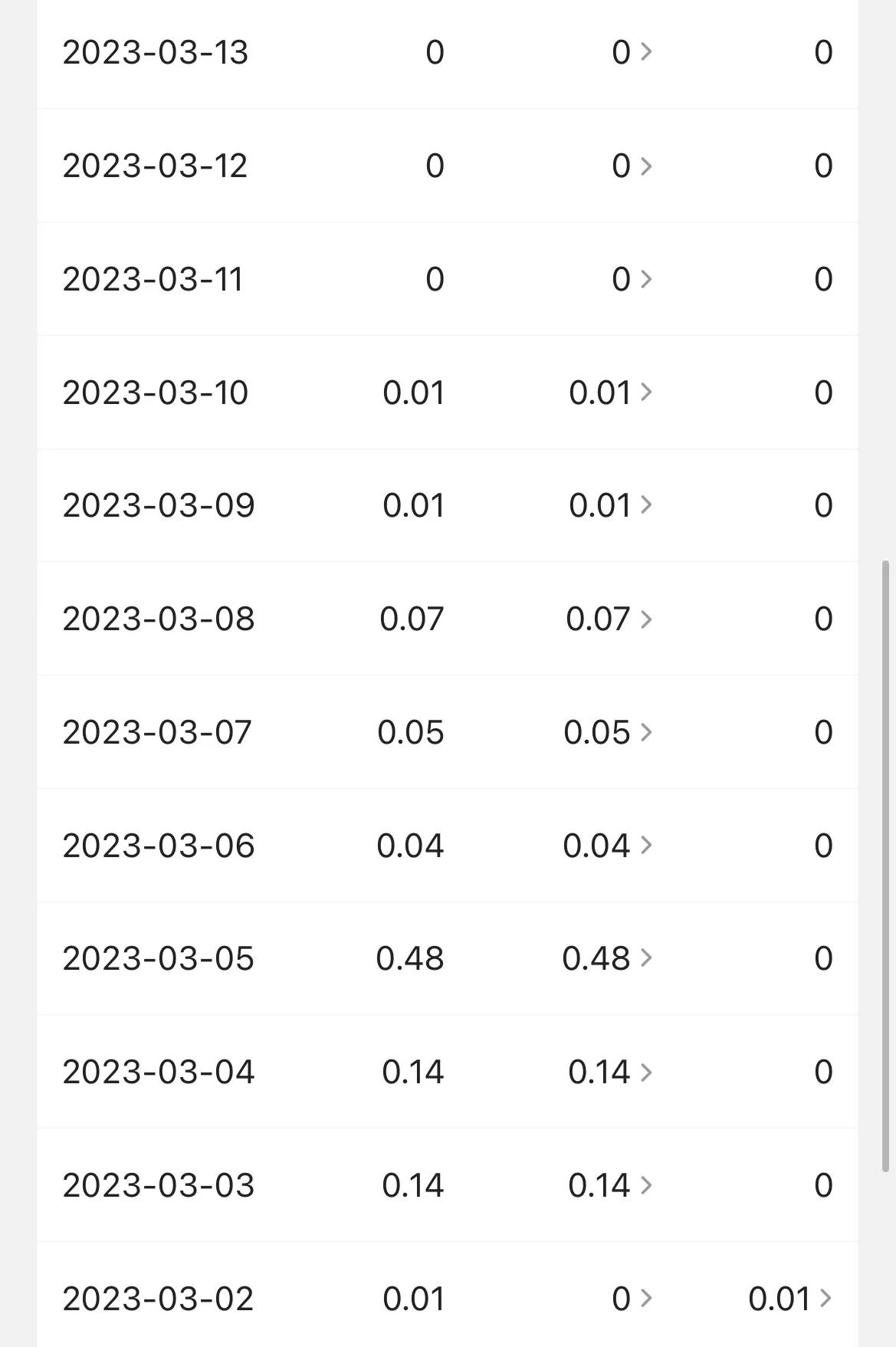Screen dimensions: 896x1347
Task: Click the chevron beside 2023-03-11's middle value
Action: coord(646,279)
